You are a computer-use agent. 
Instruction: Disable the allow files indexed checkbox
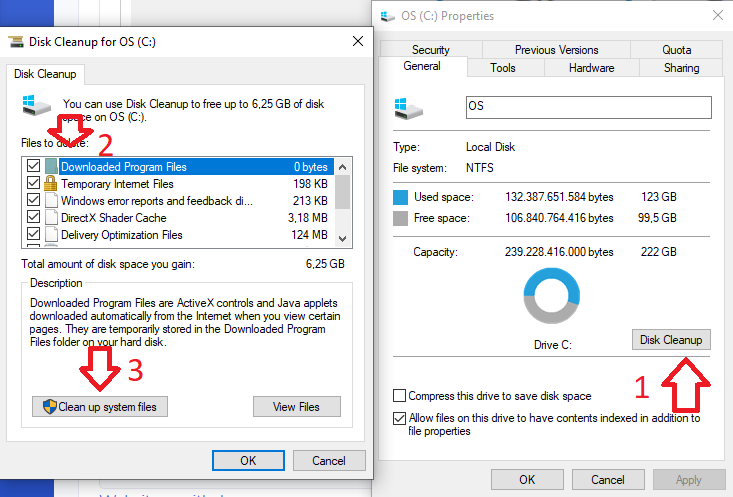[401, 418]
